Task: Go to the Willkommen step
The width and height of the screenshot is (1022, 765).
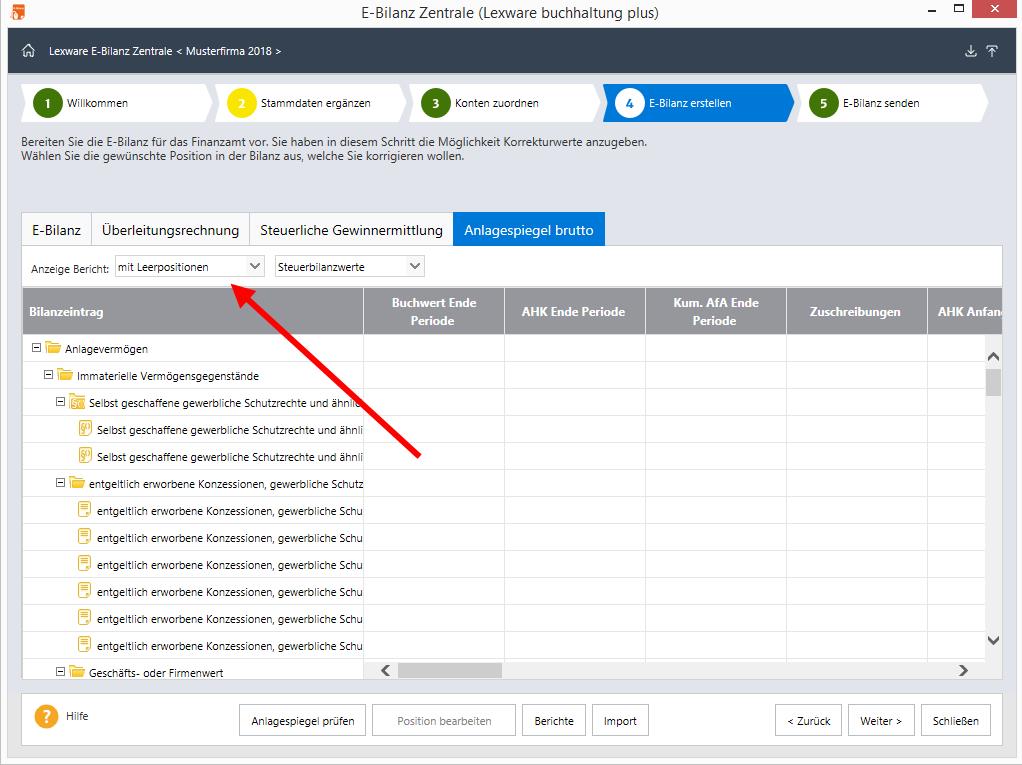Action: 116,103
